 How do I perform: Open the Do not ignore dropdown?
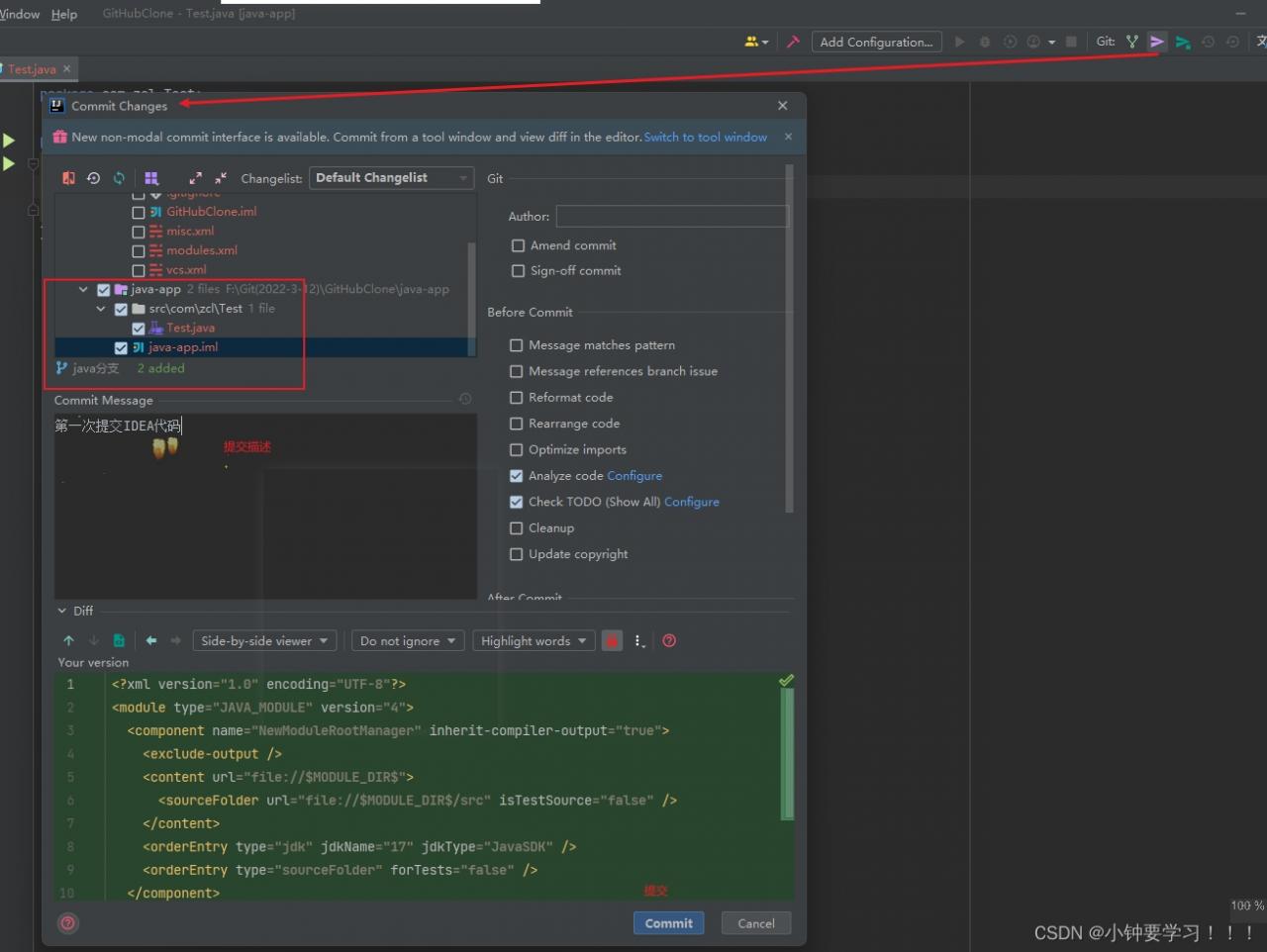(408, 641)
